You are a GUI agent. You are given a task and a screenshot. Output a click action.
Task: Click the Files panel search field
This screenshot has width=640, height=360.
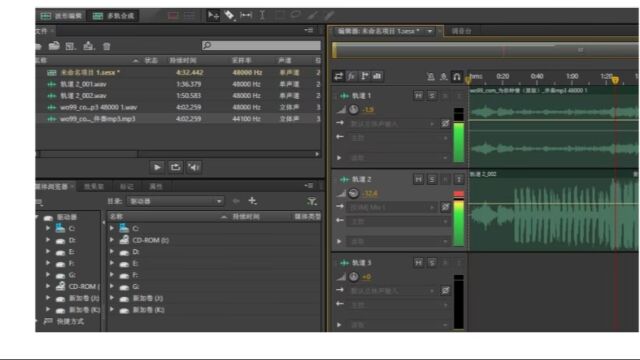[261, 45]
